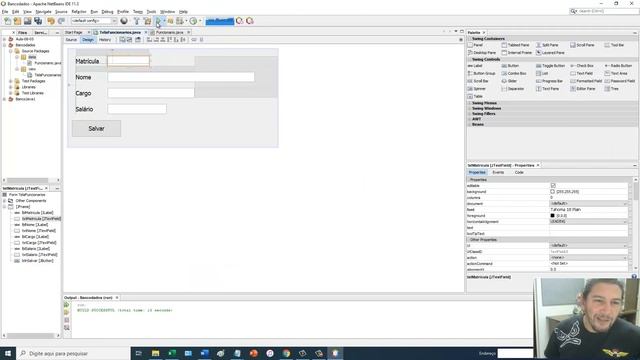Click the foreground black color swatch
Viewport: 640px width, 360px height.
tap(552, 216)
